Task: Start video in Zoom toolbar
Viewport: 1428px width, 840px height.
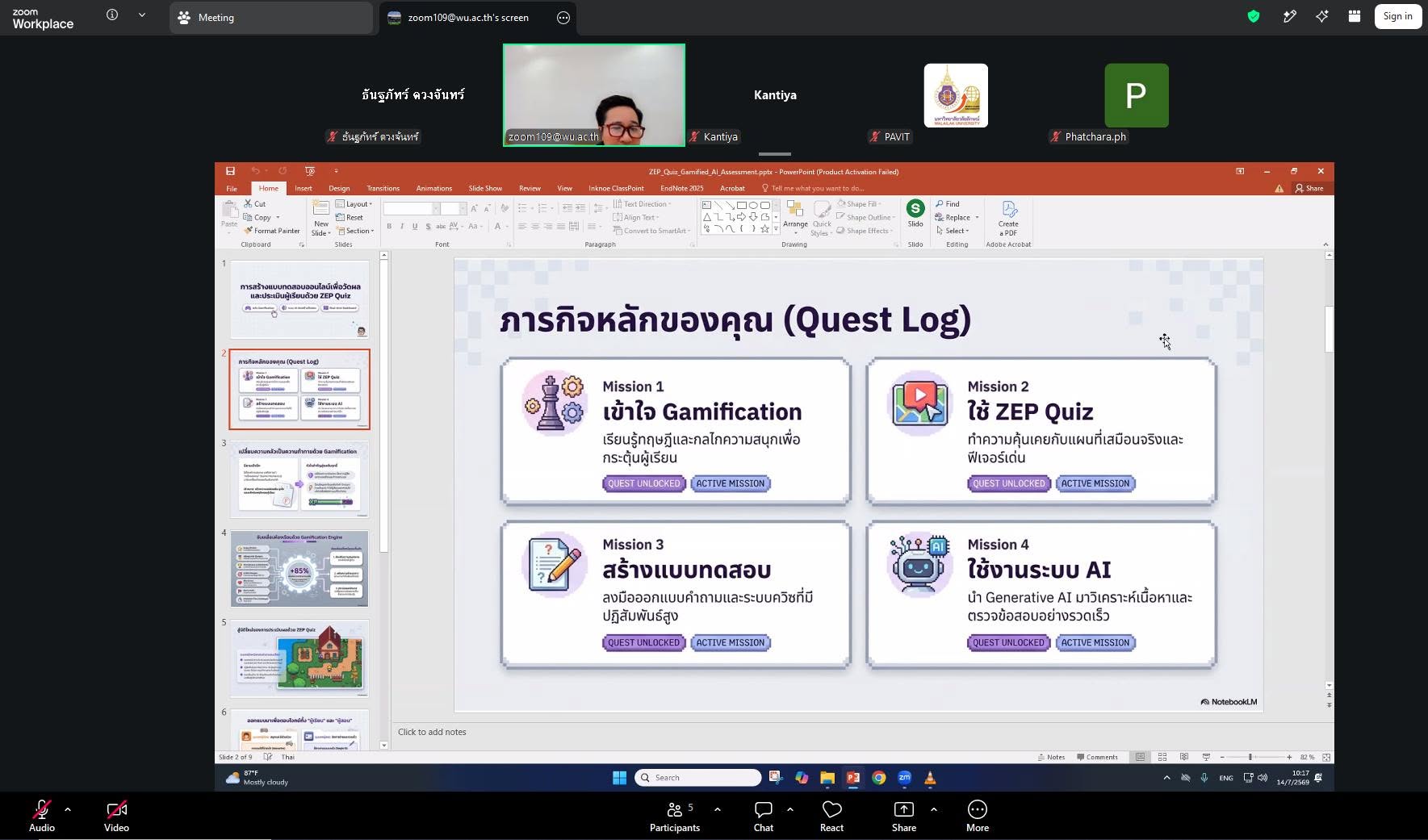Action: (x=116, y=816)
